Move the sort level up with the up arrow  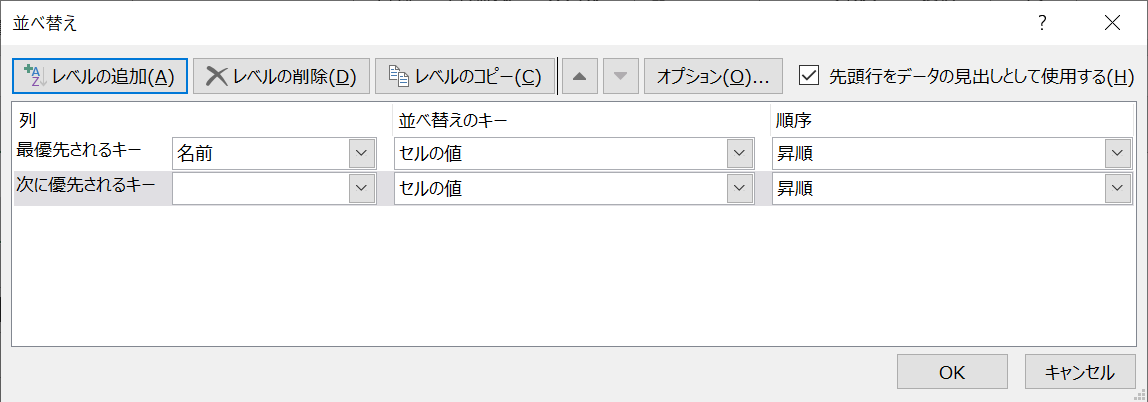pos(580,76)
